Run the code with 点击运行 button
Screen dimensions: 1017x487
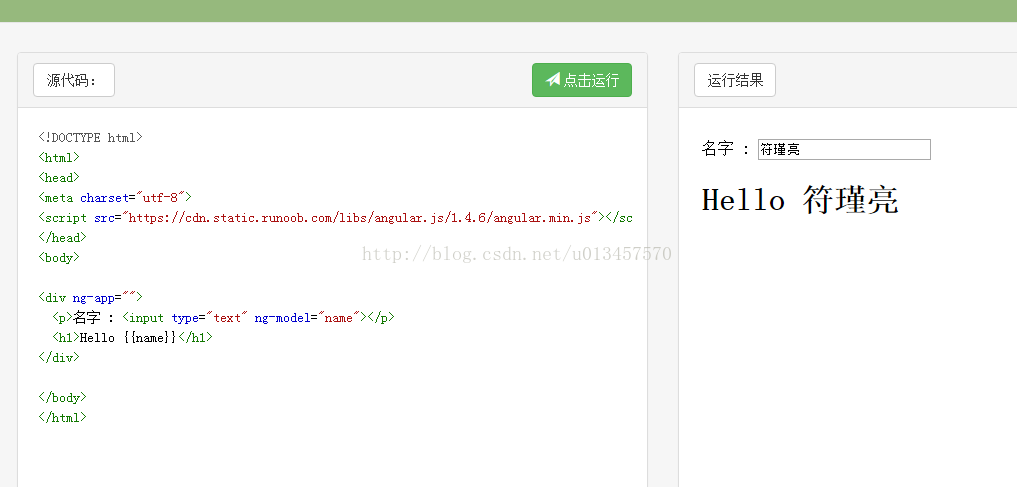tap(582, 80)
